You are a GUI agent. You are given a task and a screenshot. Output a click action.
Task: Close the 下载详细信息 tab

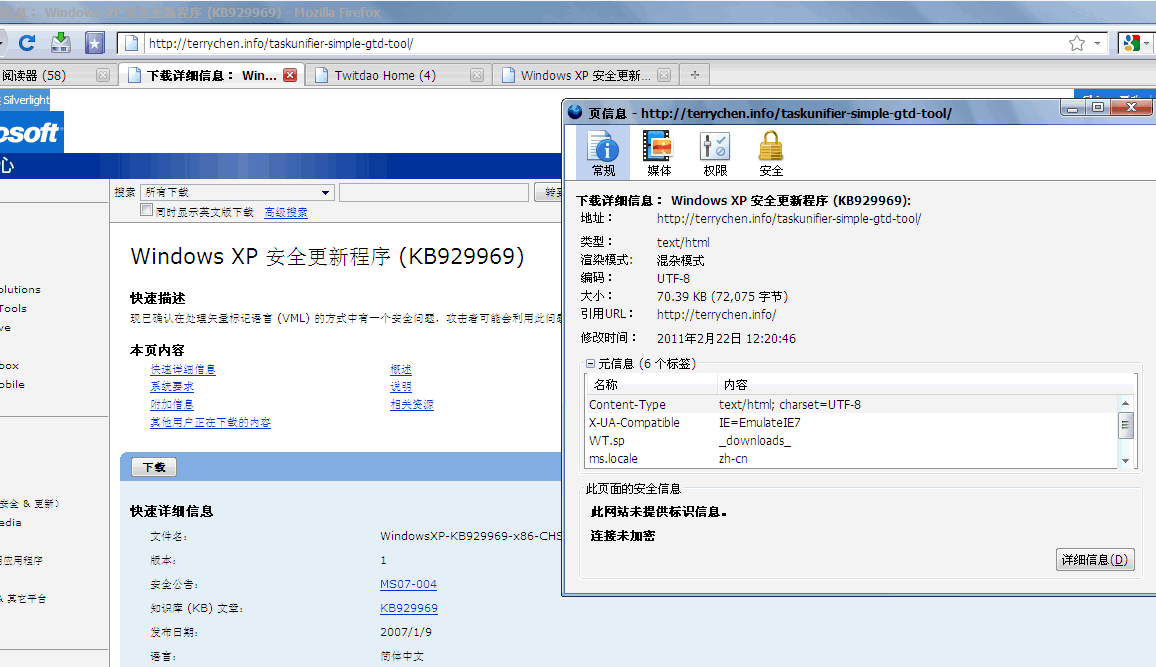[x=290, y=75]
